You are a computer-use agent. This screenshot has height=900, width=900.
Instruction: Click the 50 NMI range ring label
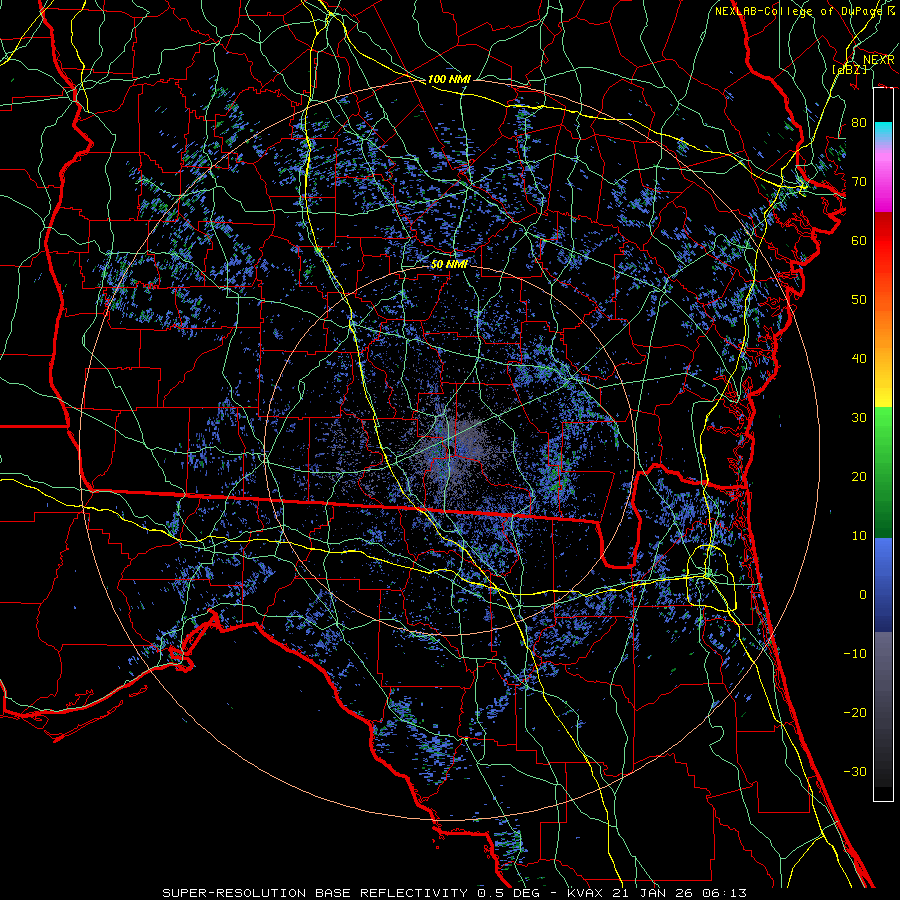(x=449, y=264)
